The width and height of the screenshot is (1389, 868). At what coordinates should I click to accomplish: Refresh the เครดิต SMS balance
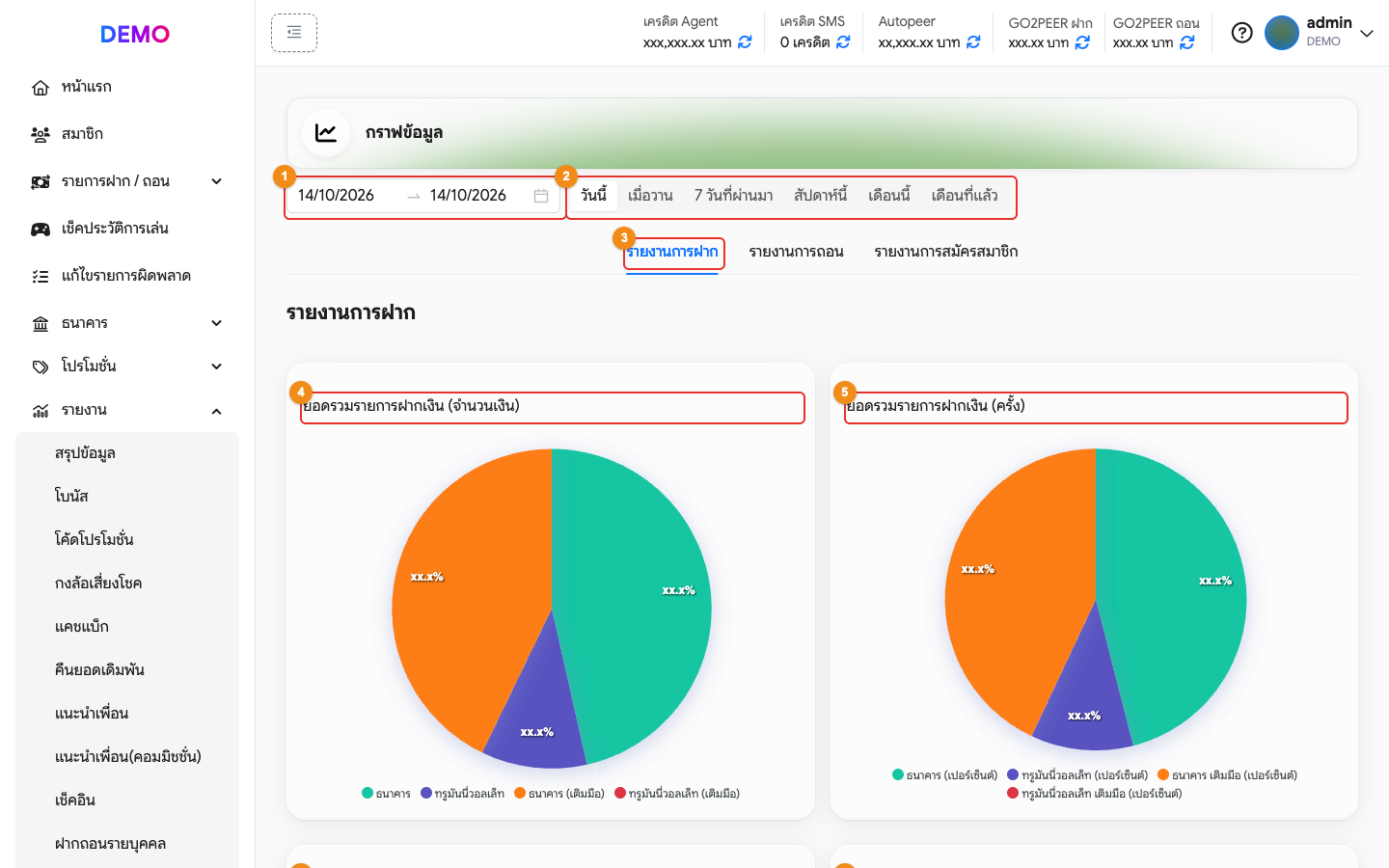(x=843, y=42)
